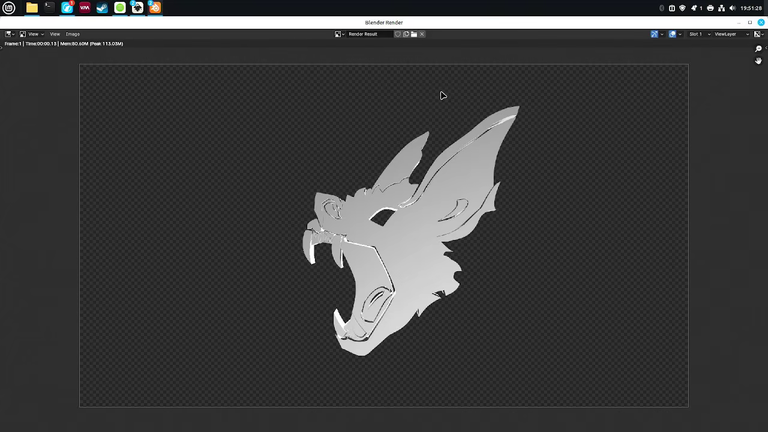Viewport: 768px width, 432px height.
Task: Open the image browse dropdown beside Render Result
Action: click(340, 34)
